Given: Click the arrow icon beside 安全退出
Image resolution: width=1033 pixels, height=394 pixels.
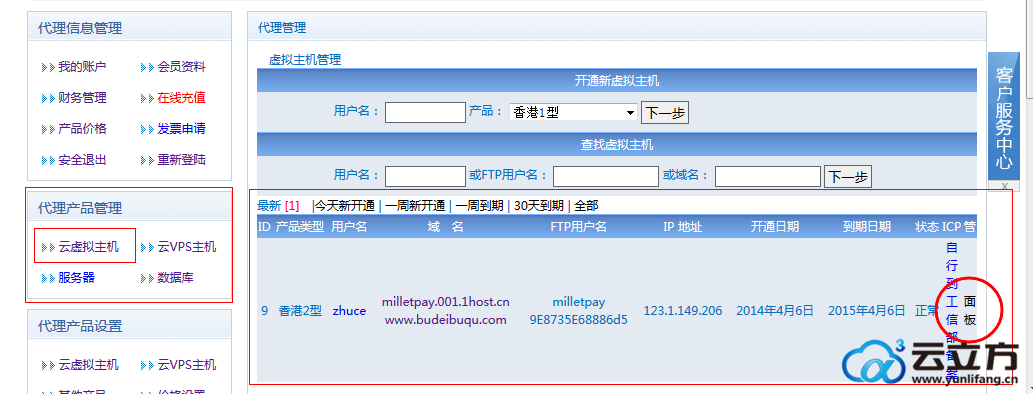Looking at the screenshot, I should (48, 160).
